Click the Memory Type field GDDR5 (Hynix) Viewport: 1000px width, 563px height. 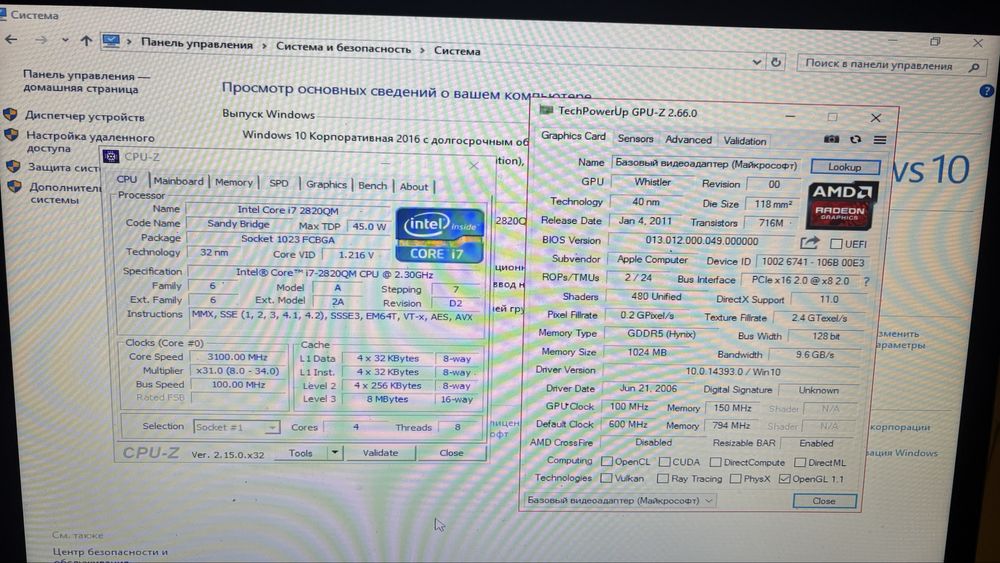pyautogui.click(x=661, y=333)
